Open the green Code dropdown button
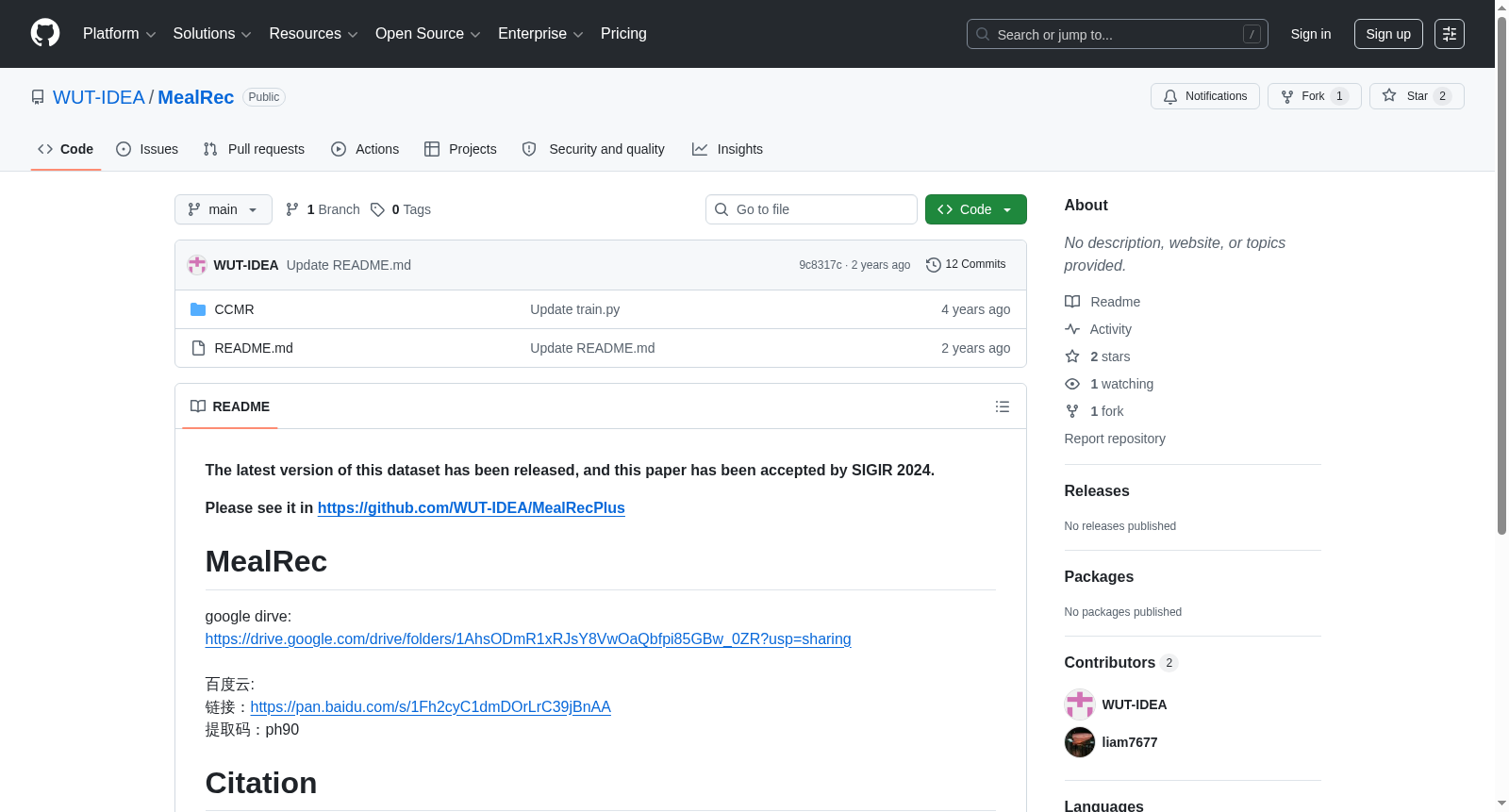This screenshot has width=1509, height=812. coord(976,209)
